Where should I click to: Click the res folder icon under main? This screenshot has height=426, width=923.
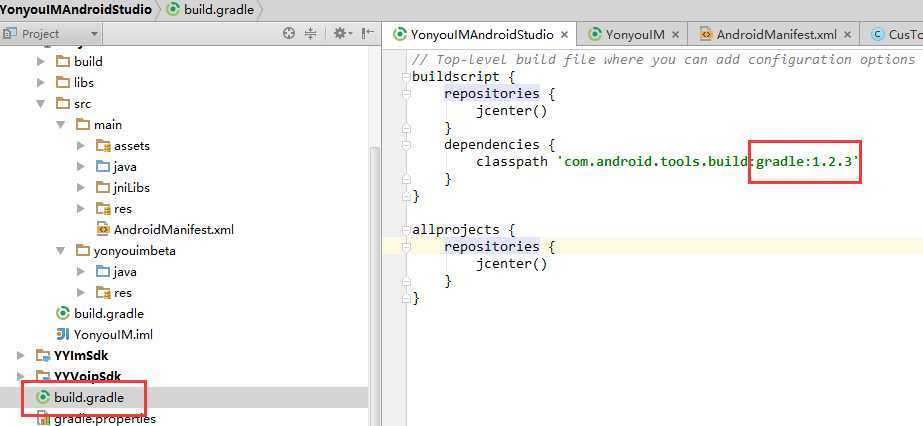pyautogui.click(x=103, y=209)
